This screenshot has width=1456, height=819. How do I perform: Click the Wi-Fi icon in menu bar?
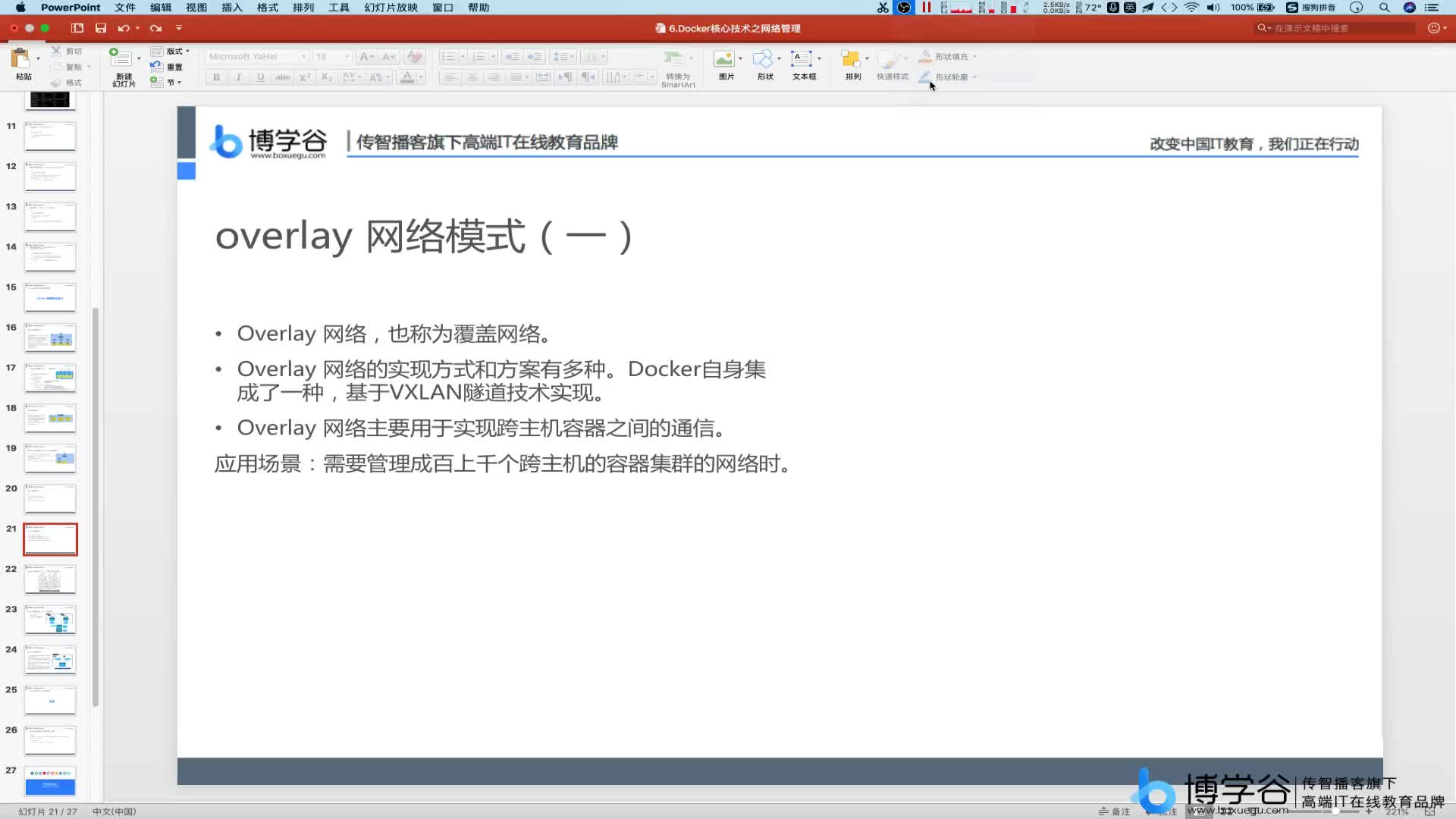[1191, 8]
